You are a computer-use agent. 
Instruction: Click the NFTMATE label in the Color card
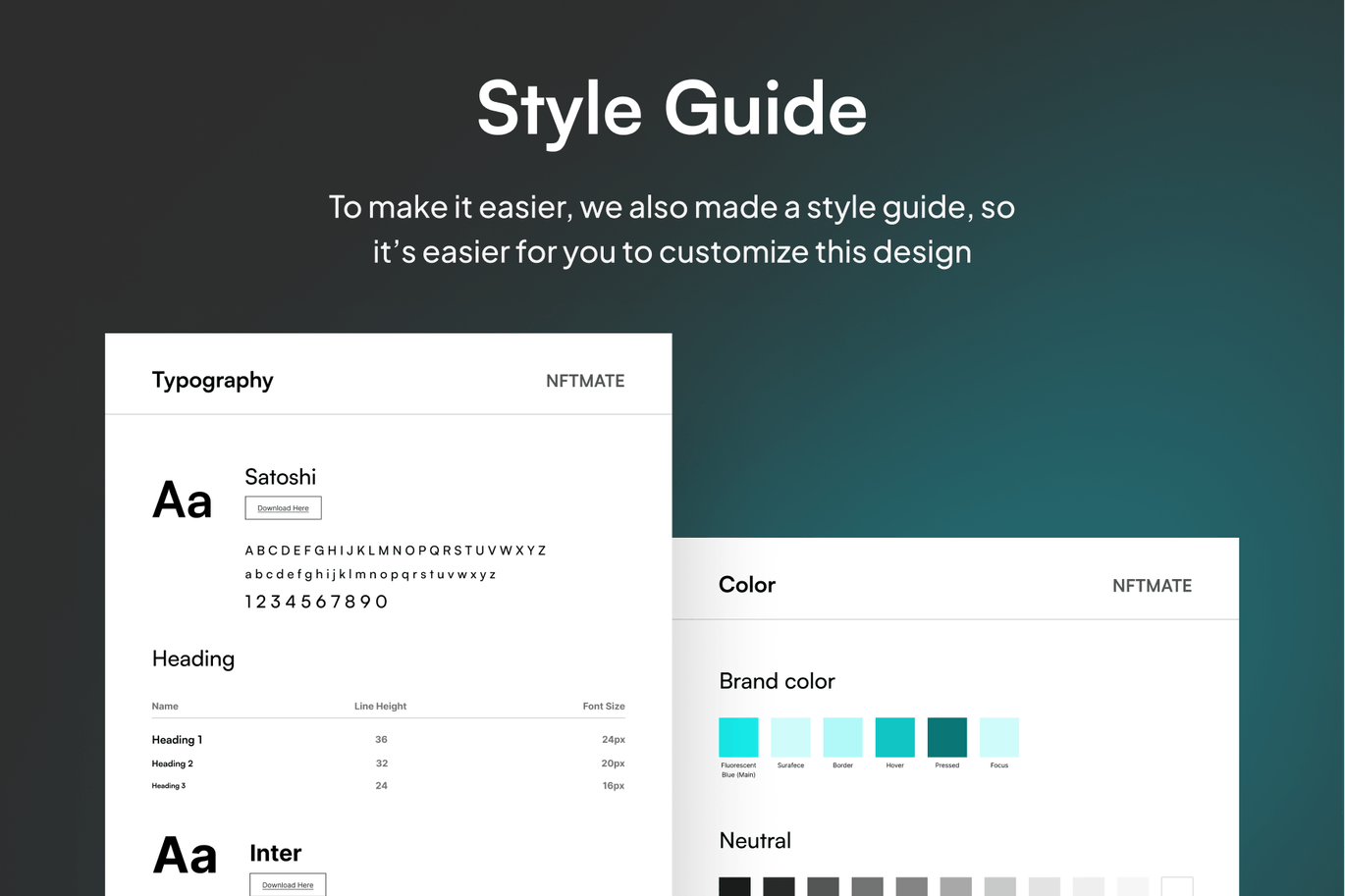[x=1152, y=586]
